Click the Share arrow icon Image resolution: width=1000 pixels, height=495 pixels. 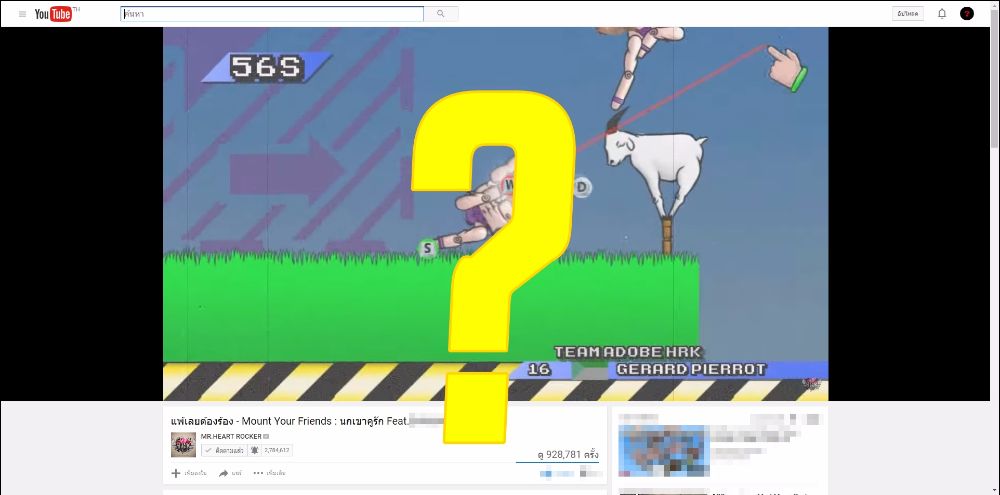coord(225,473)
